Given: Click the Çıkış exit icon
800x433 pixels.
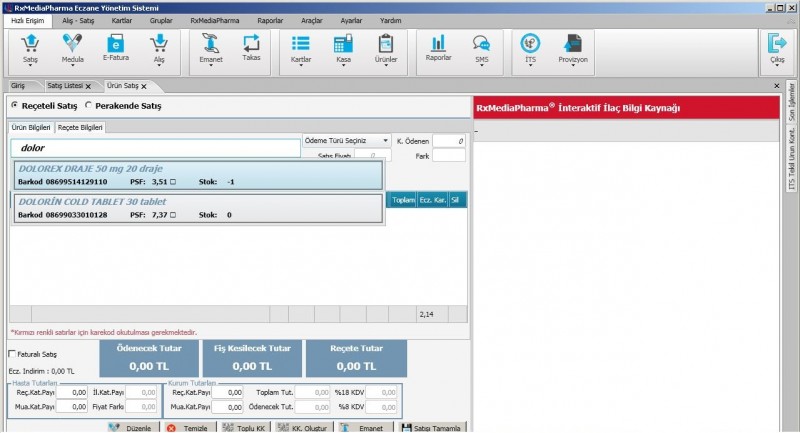Looking at the screenshot, I should coord(776,45).
